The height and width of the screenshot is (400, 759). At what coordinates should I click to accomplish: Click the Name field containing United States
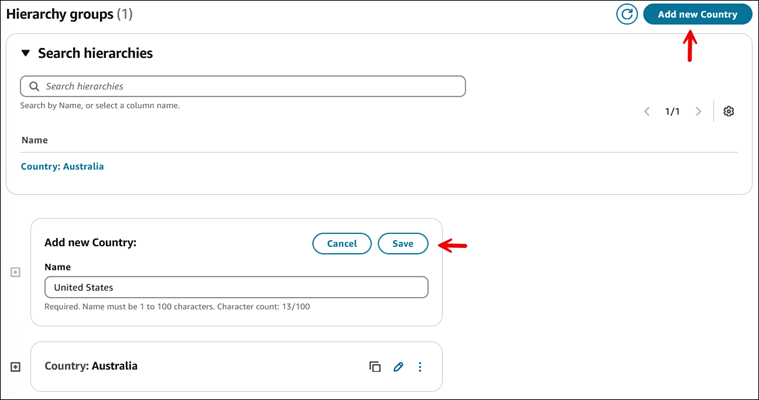[236, 287]
